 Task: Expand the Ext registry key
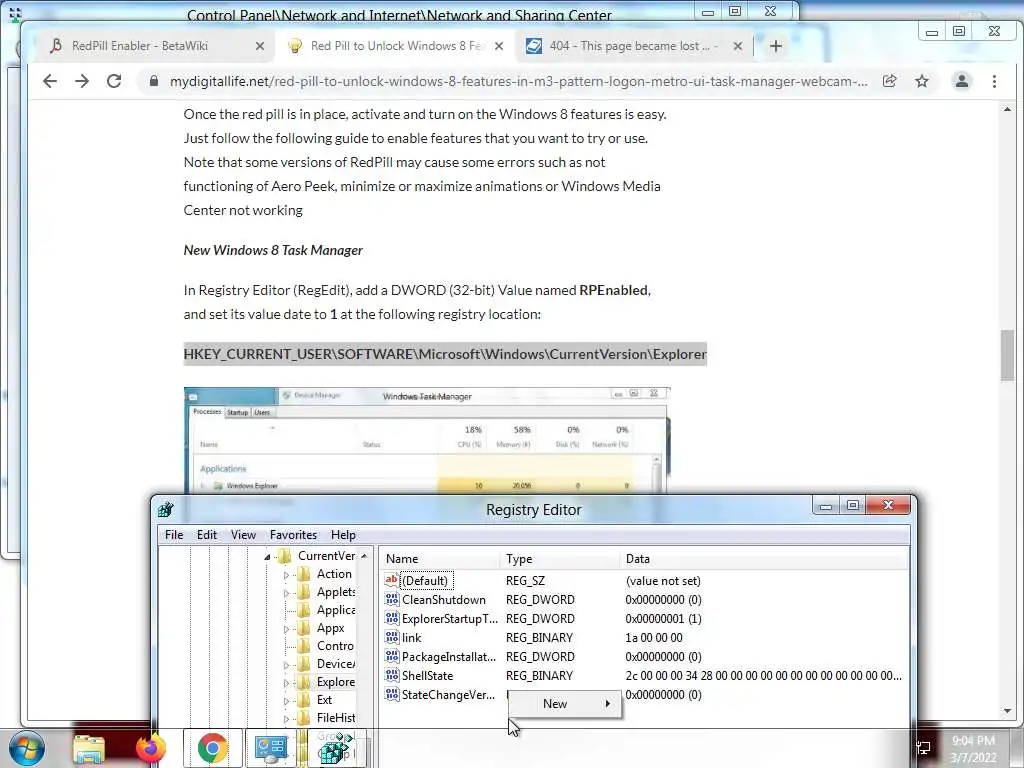click(x=286, y=701)
